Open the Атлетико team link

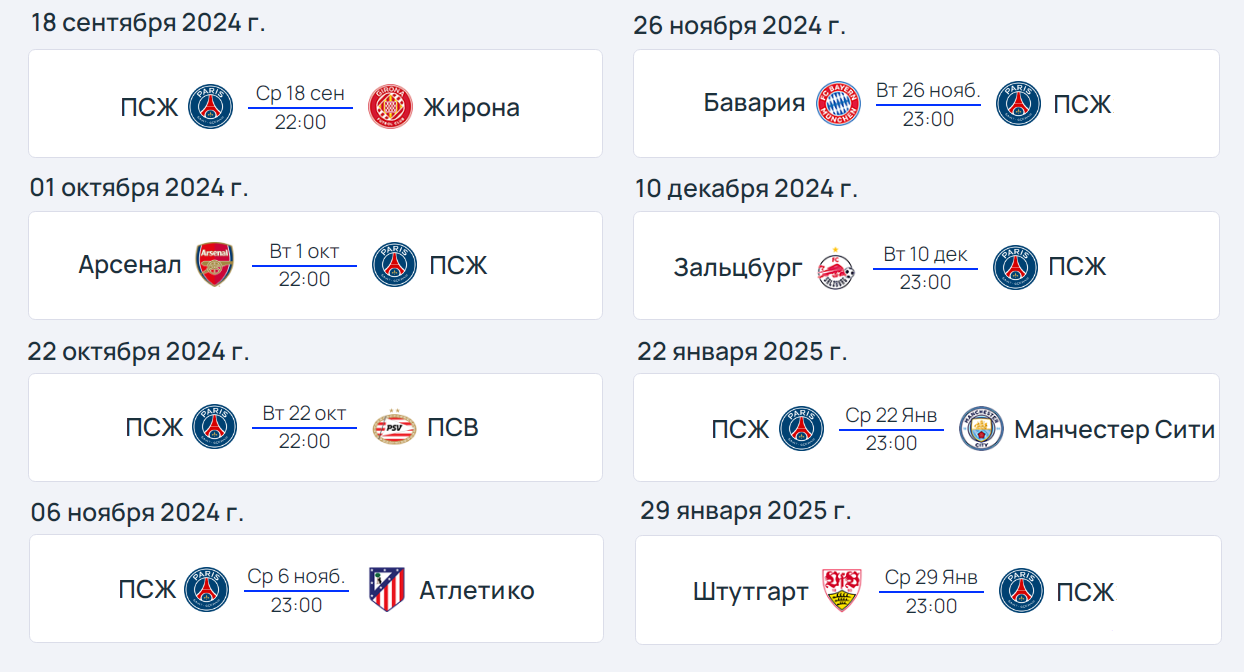click(x=477, y=590)
